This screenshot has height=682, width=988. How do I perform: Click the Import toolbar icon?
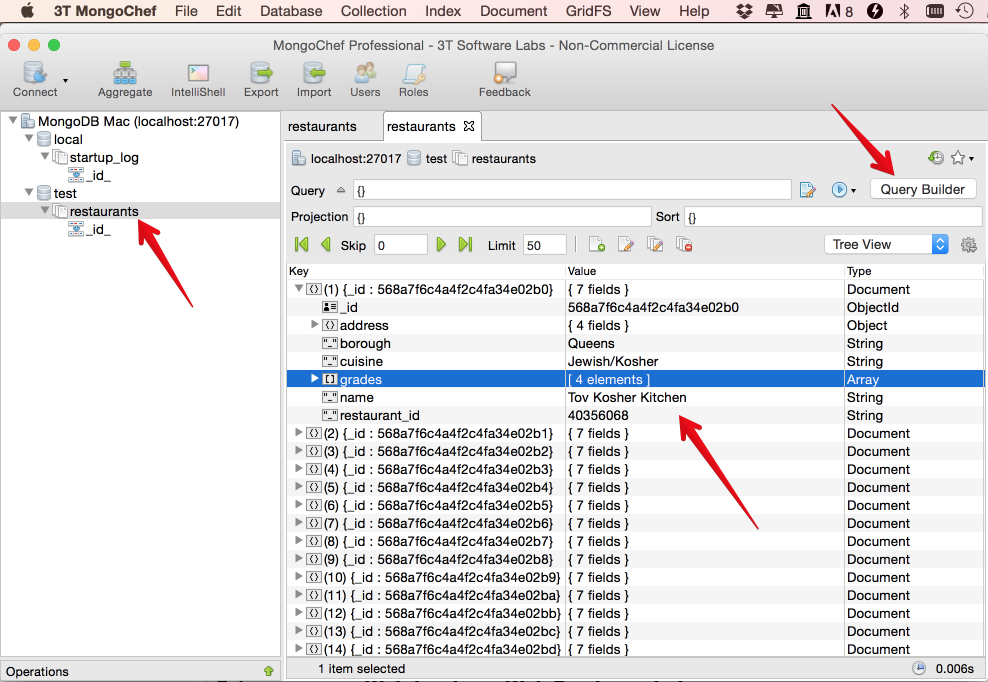[314, 75]
